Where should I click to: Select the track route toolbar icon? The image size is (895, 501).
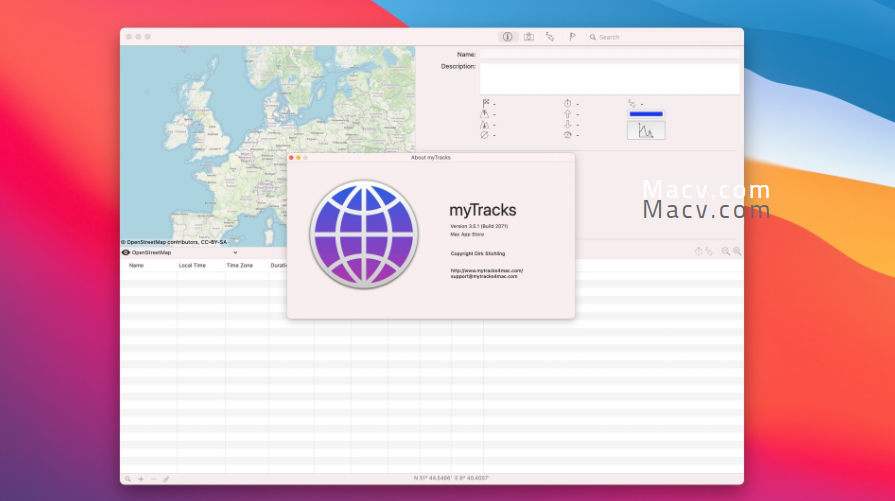point(550,37)
